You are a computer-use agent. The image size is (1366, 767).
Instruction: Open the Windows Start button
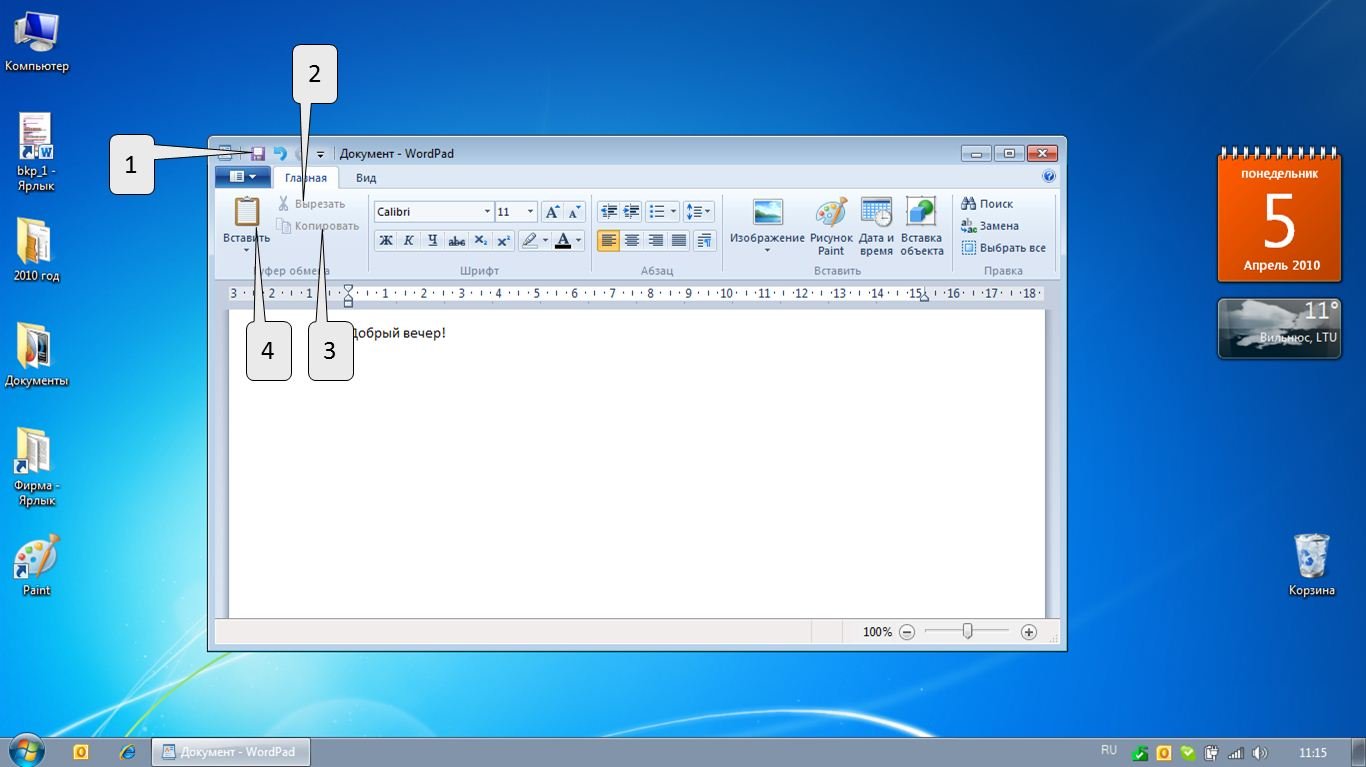26,750
